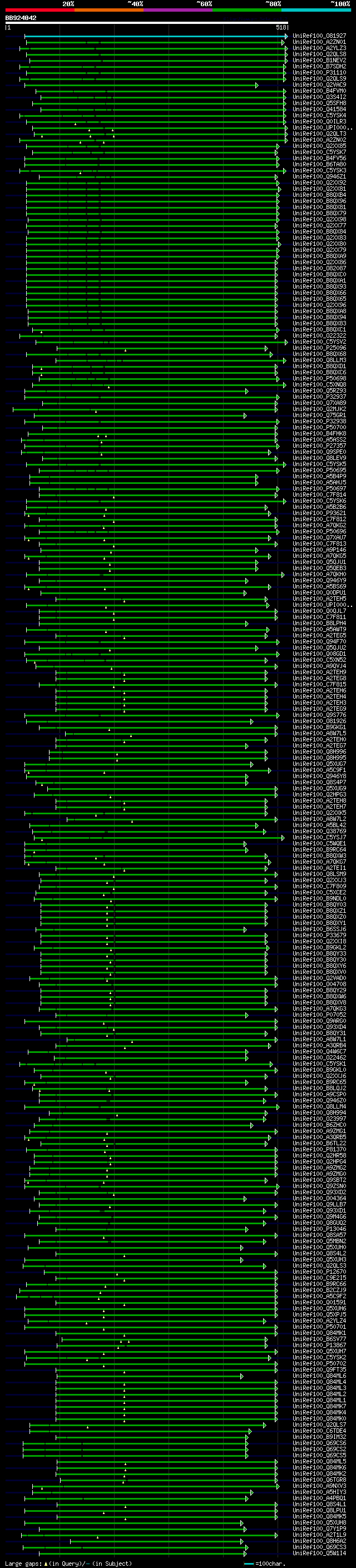Viewport: 356px width, 1568px height.
Task: Click the orange ~40% identity color bar
Action: (109, 10)
